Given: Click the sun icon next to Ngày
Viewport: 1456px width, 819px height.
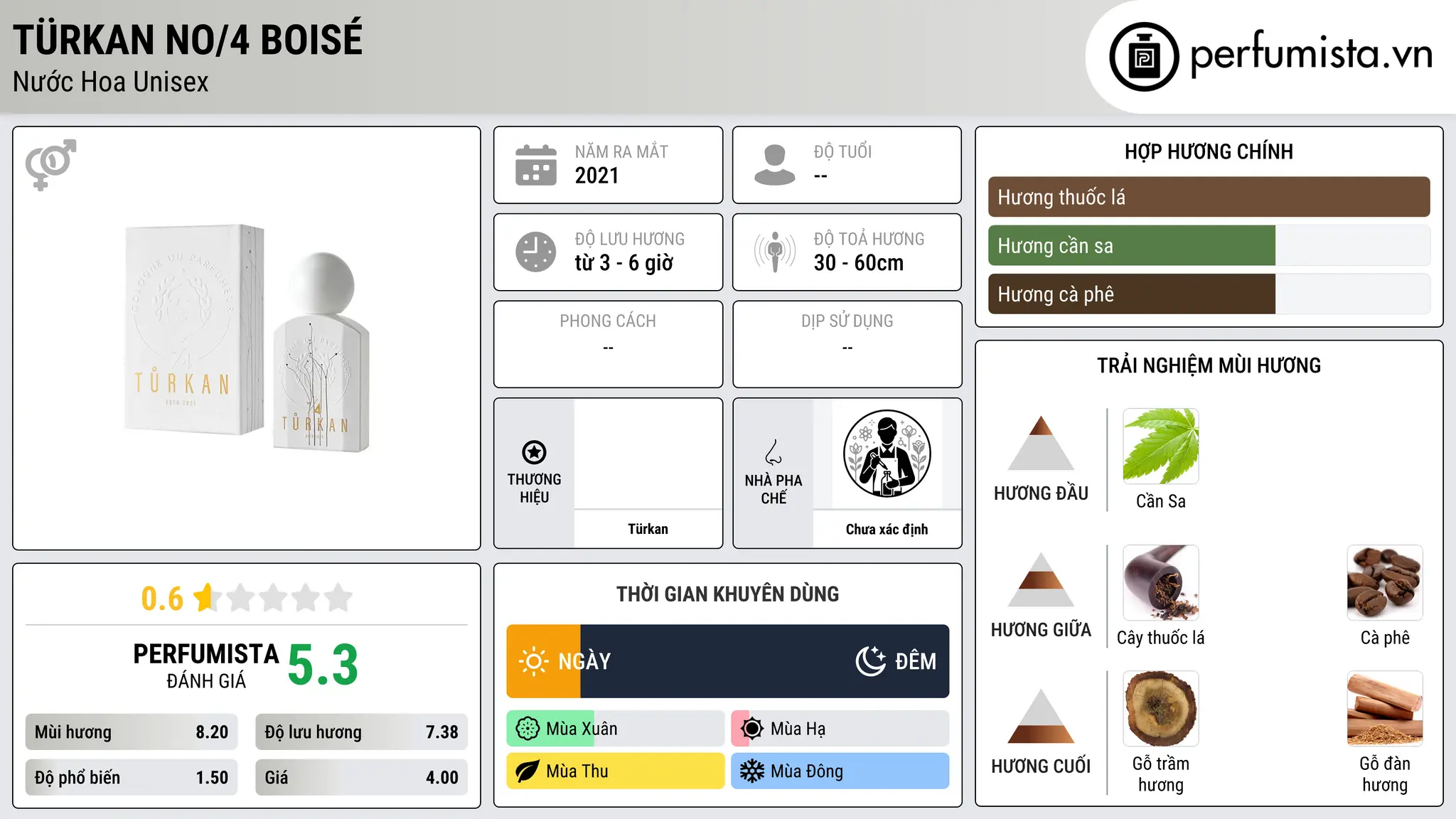Looking at the screenshot, I should point(533,661).
